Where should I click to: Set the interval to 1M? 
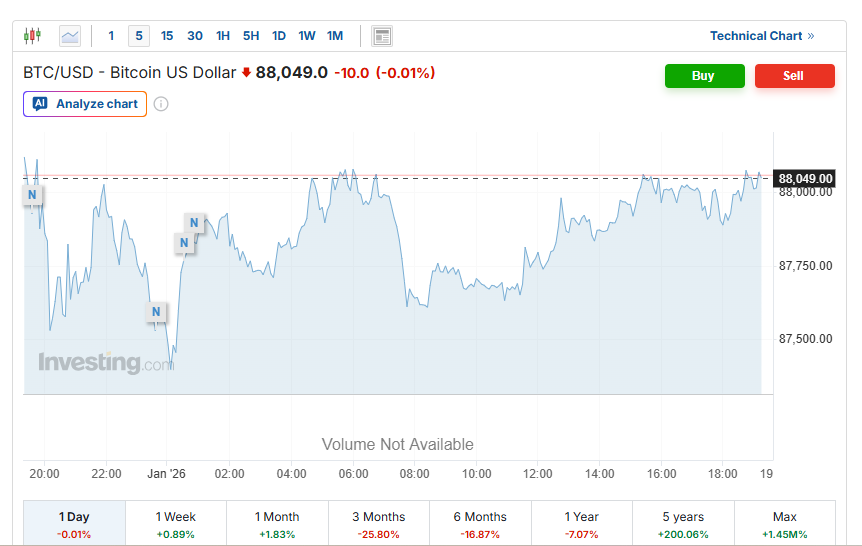335,36
